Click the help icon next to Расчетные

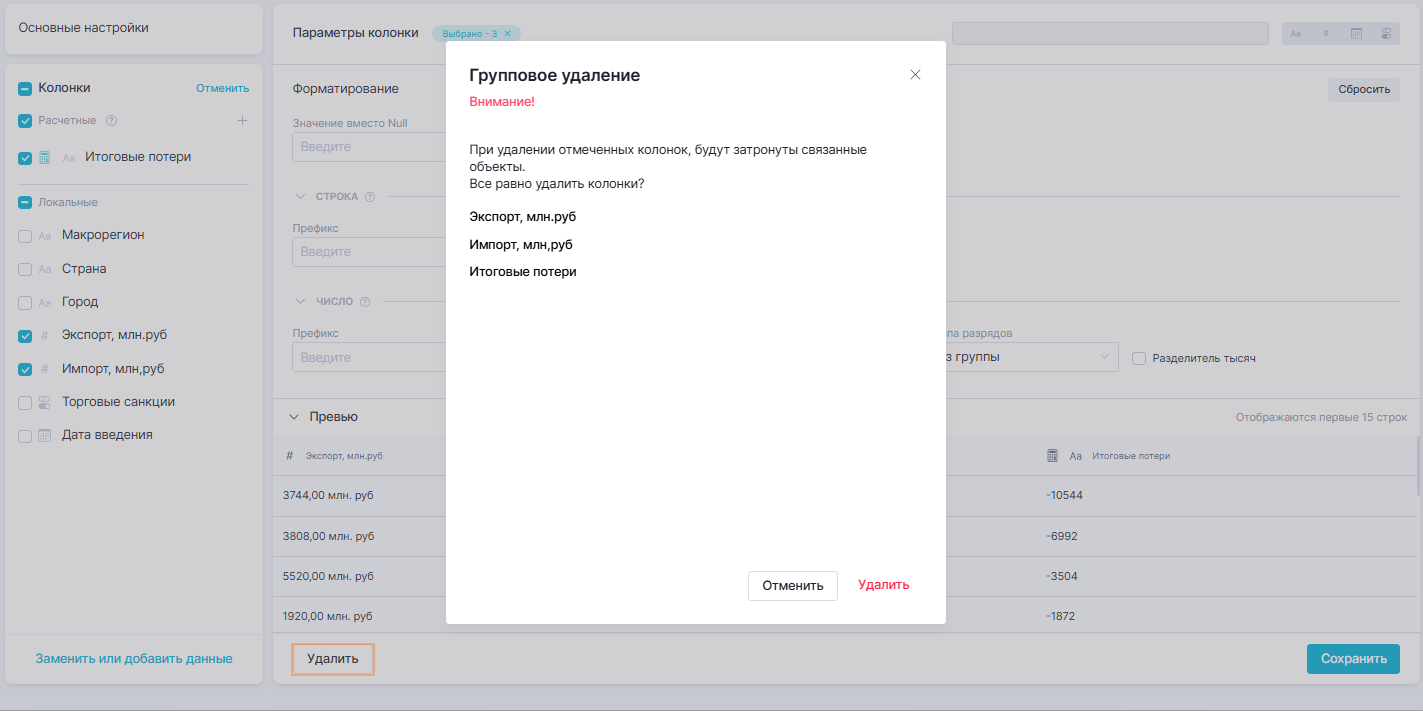point(112,121)
